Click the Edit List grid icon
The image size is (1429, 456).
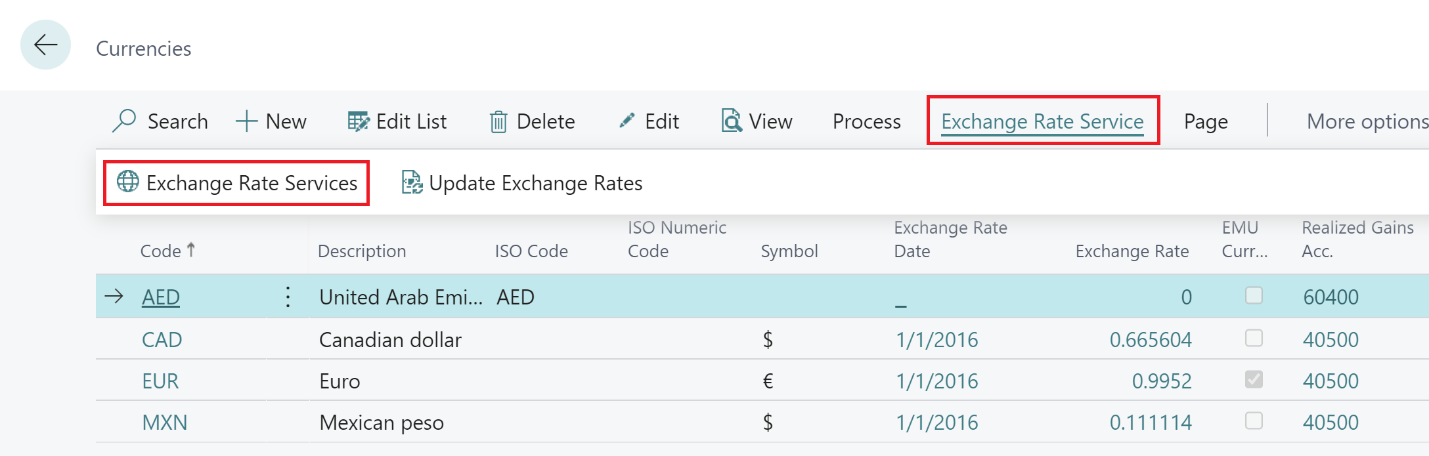click(358, 122)
